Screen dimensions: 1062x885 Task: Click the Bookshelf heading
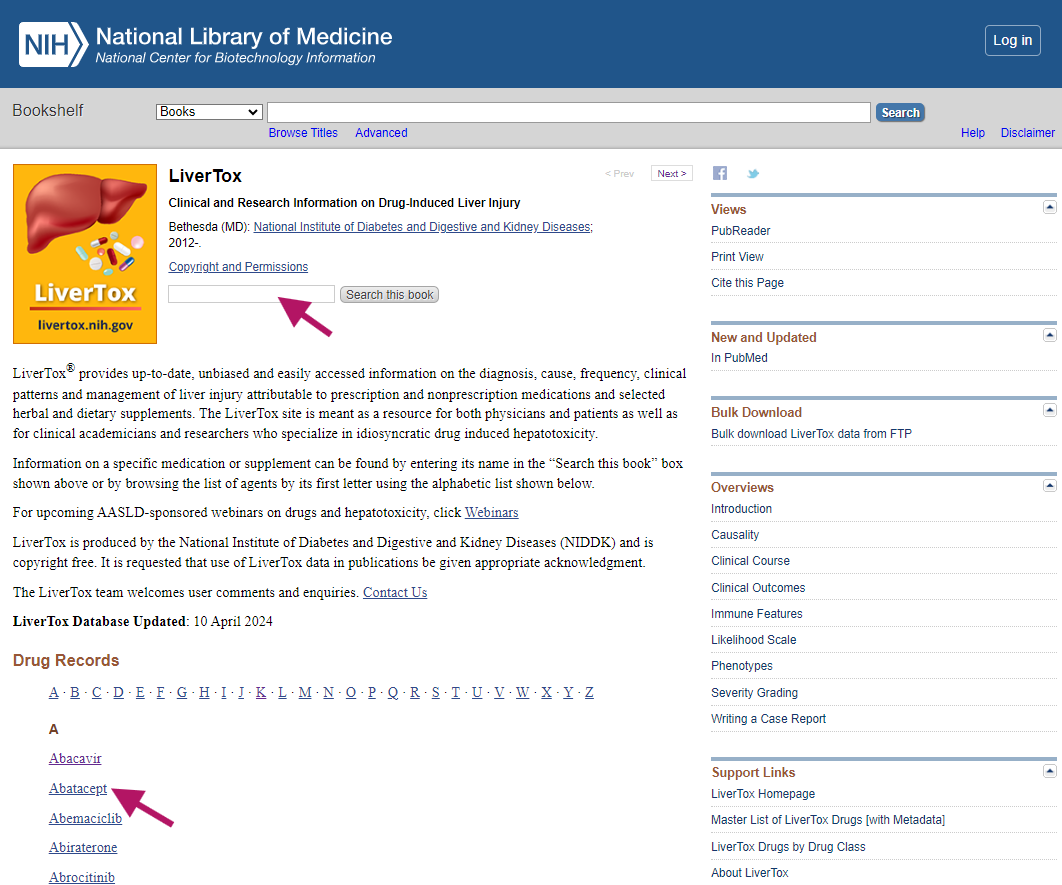[47, 110]
